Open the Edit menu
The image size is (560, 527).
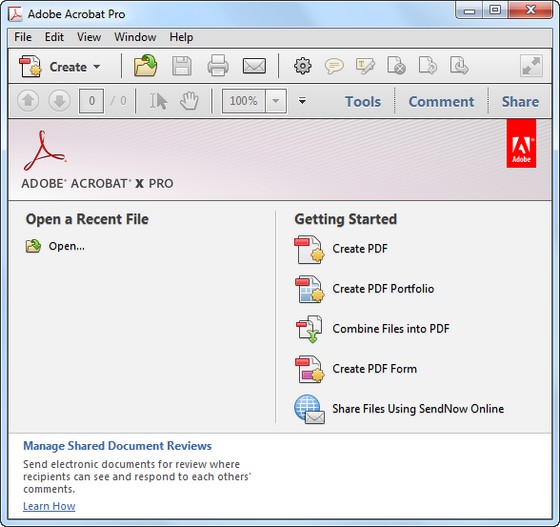(x=54, y=37)
